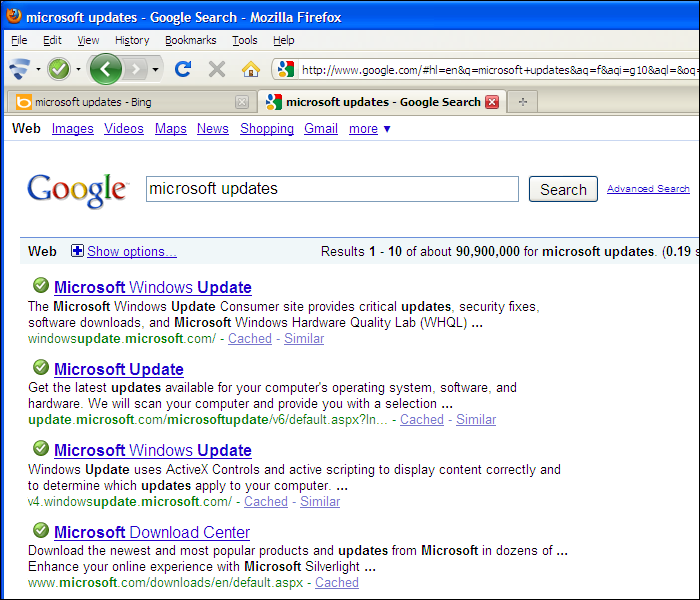Viewport: 700px width, 600px height.
Task: Open the Edit menu
Action: [x=52, y=40]
